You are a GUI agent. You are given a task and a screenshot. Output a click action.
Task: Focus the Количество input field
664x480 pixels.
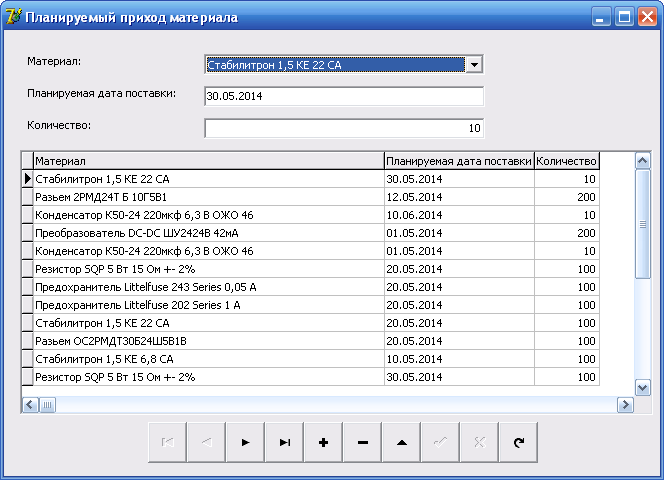click(343, 128)
